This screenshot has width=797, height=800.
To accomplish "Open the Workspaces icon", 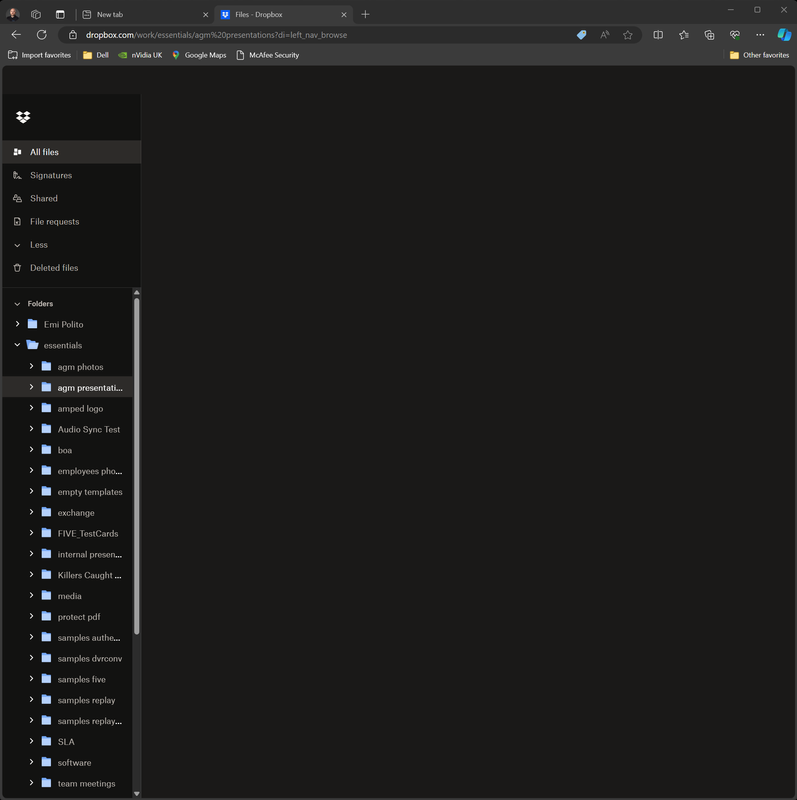I will (36, 14).
